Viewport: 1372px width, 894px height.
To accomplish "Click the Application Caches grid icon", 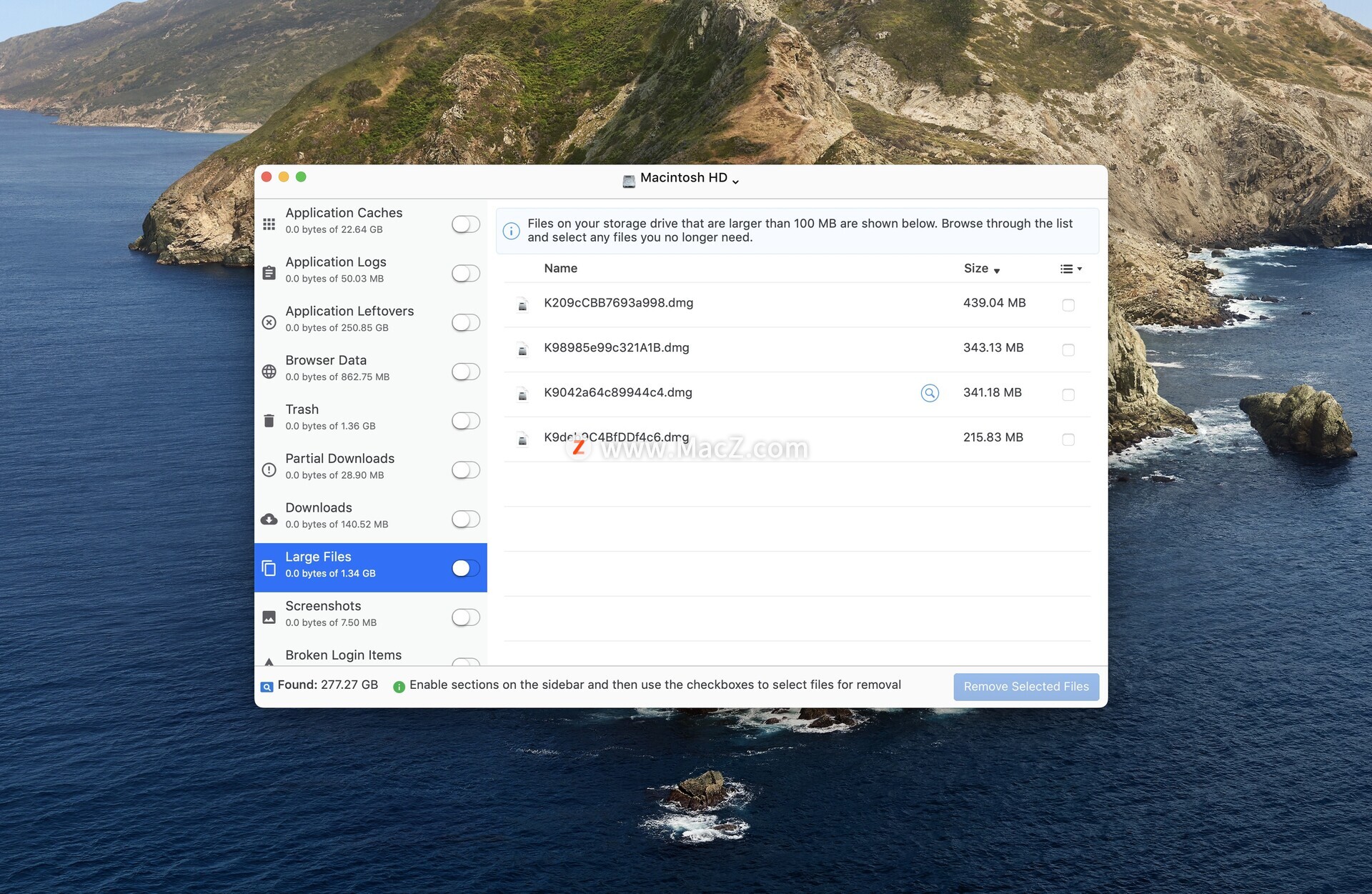I will (269, 224).
